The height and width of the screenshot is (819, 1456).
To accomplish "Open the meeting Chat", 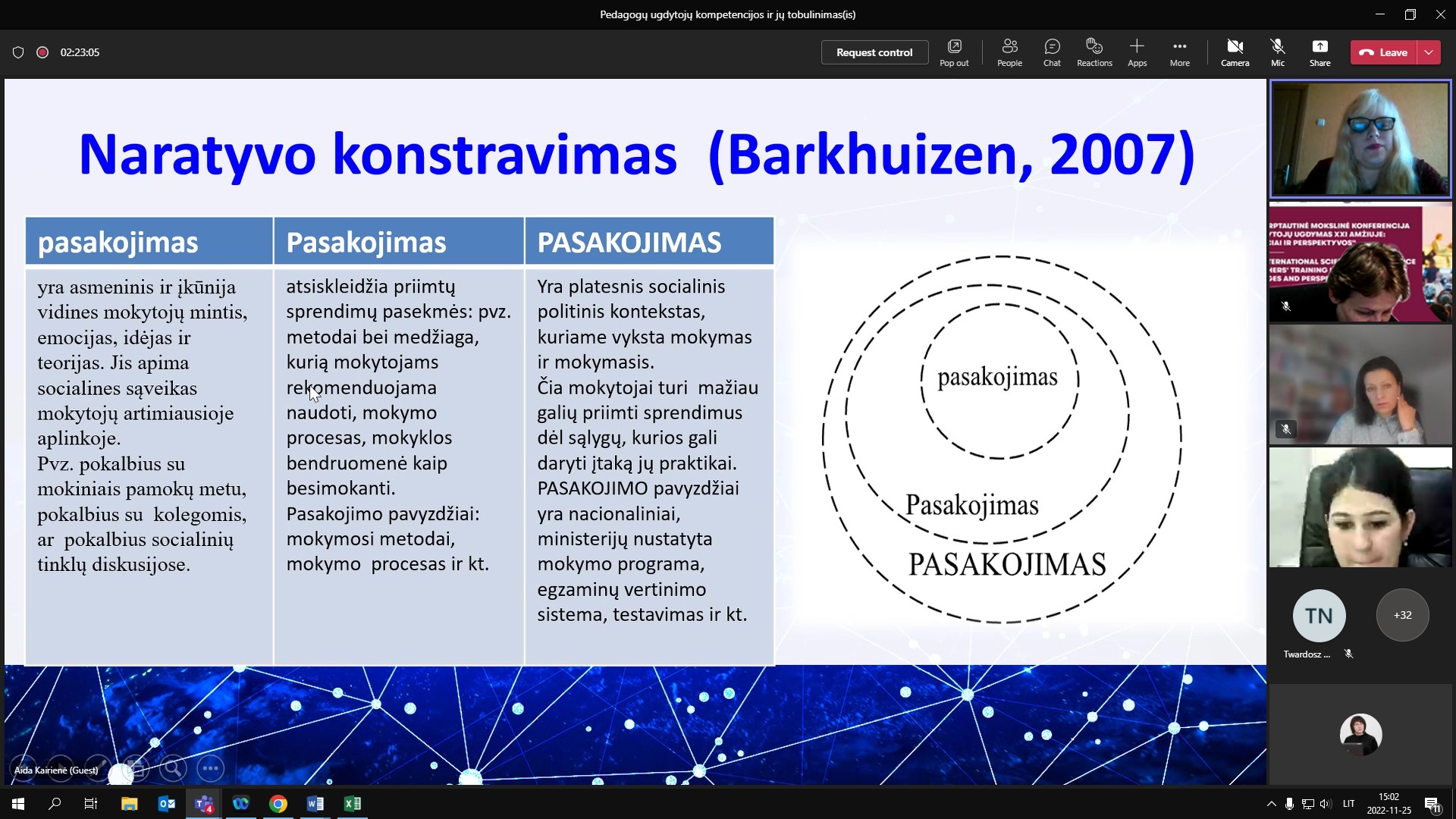I will click(x=1052, y=52).
